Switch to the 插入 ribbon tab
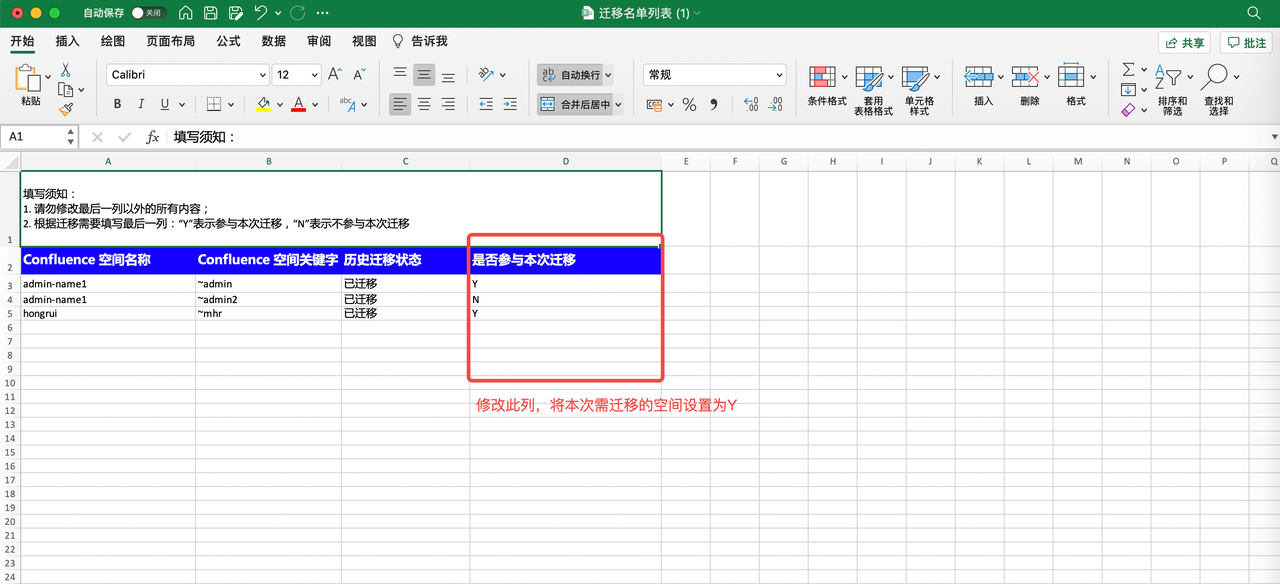Image resolution: width=1280 pixels, height=584 pixels. coord(67,41)
